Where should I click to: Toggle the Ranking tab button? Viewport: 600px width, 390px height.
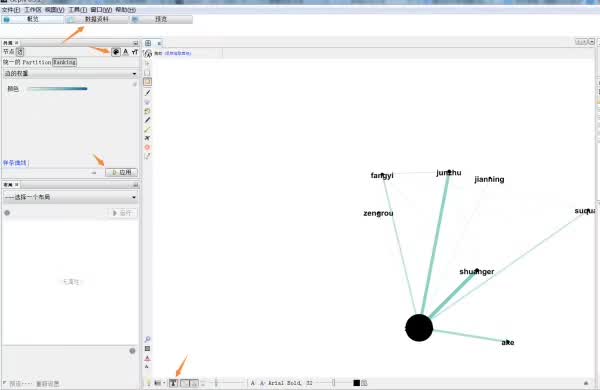(64, 62)
